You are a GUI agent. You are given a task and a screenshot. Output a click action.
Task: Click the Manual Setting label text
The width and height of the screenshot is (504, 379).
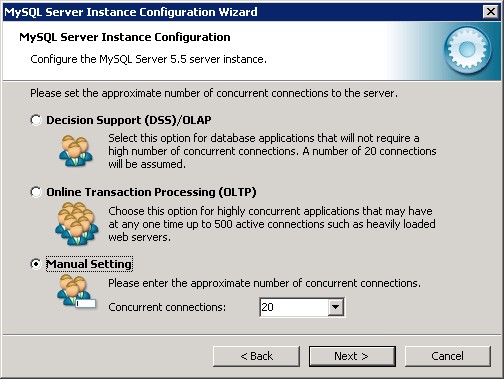89,264
